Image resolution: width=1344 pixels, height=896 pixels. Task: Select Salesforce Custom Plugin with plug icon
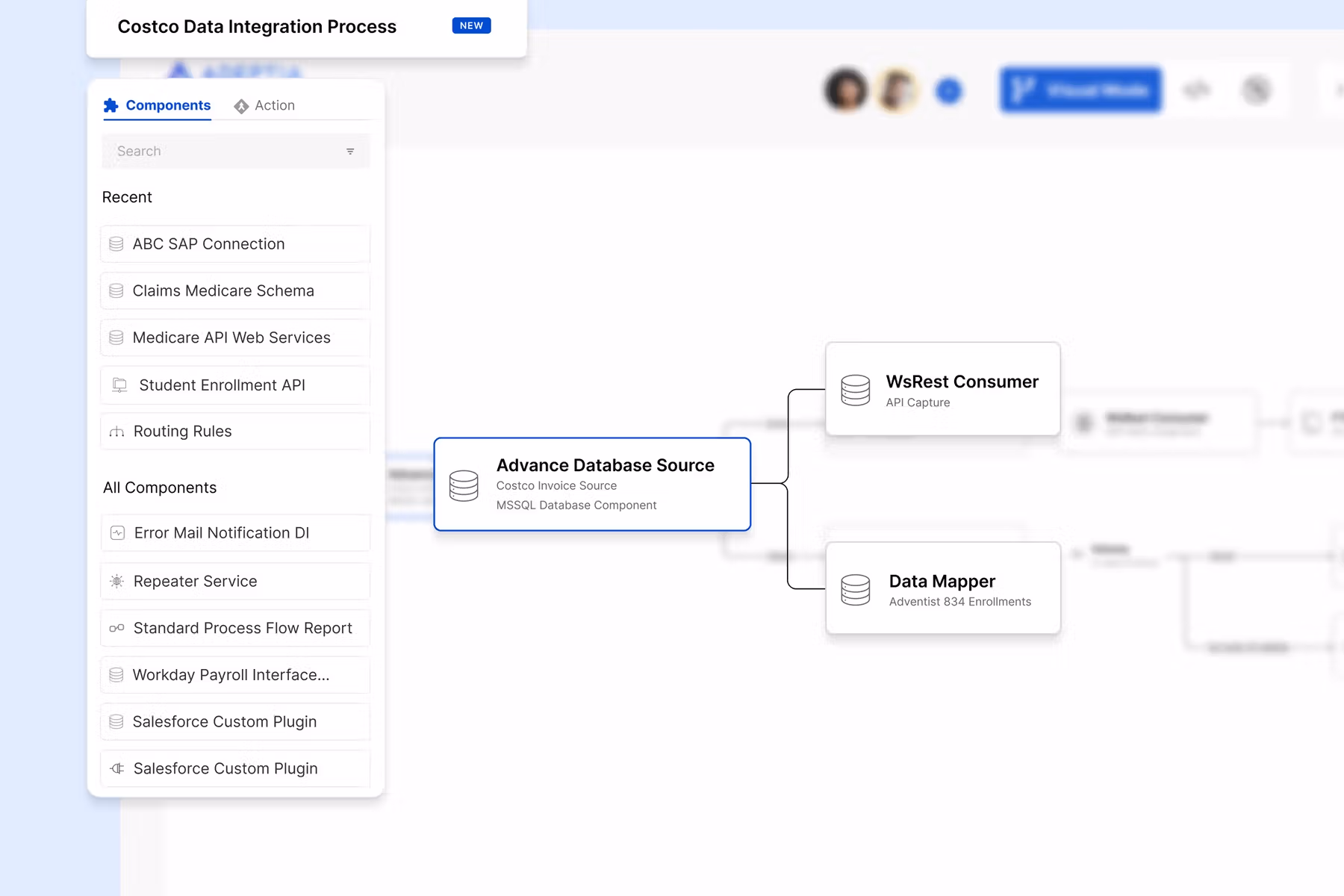[235, 768]
